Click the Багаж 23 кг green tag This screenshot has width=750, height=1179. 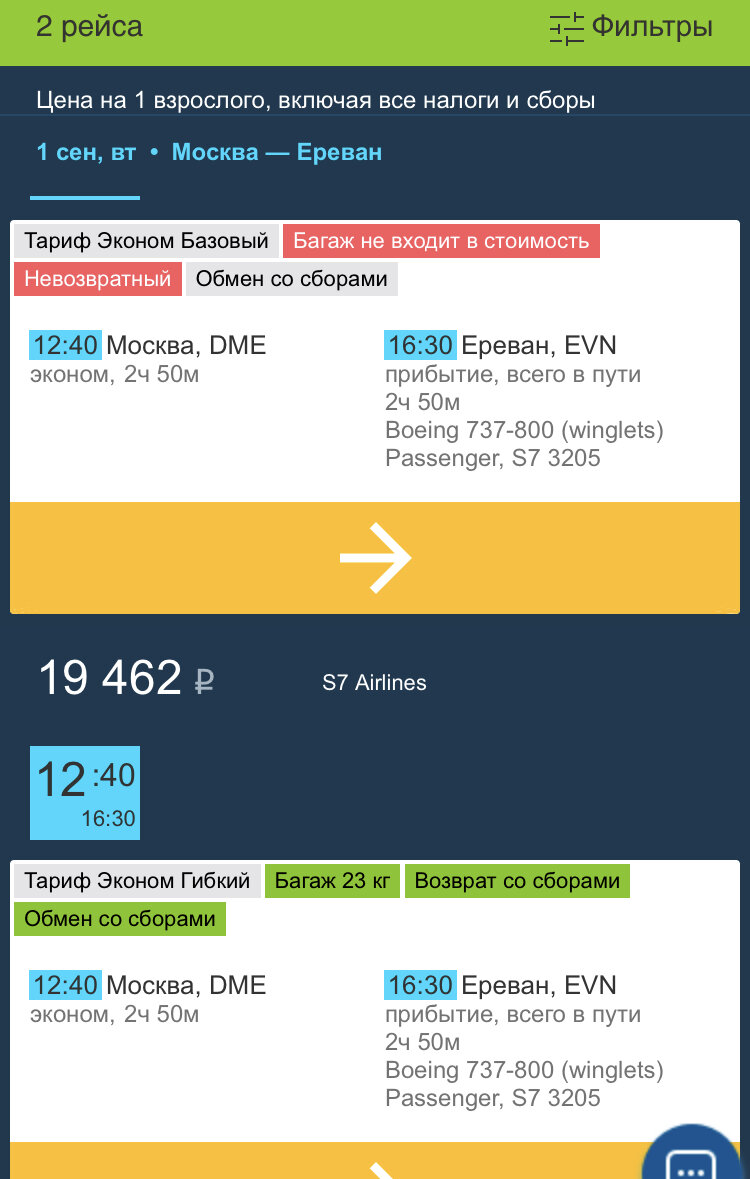coord(332,880)
